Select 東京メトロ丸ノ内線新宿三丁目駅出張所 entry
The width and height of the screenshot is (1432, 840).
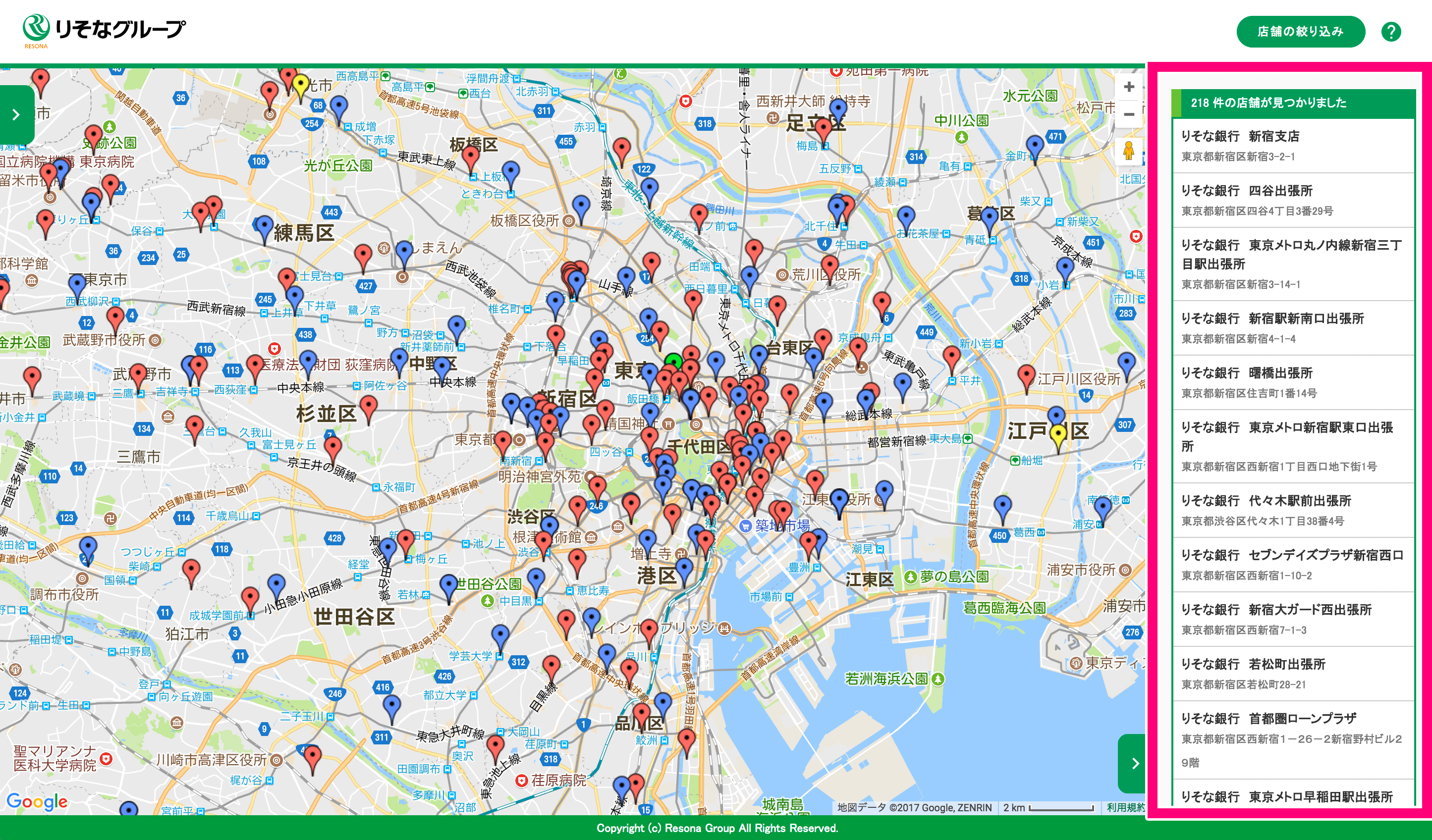coord(1293,263)
